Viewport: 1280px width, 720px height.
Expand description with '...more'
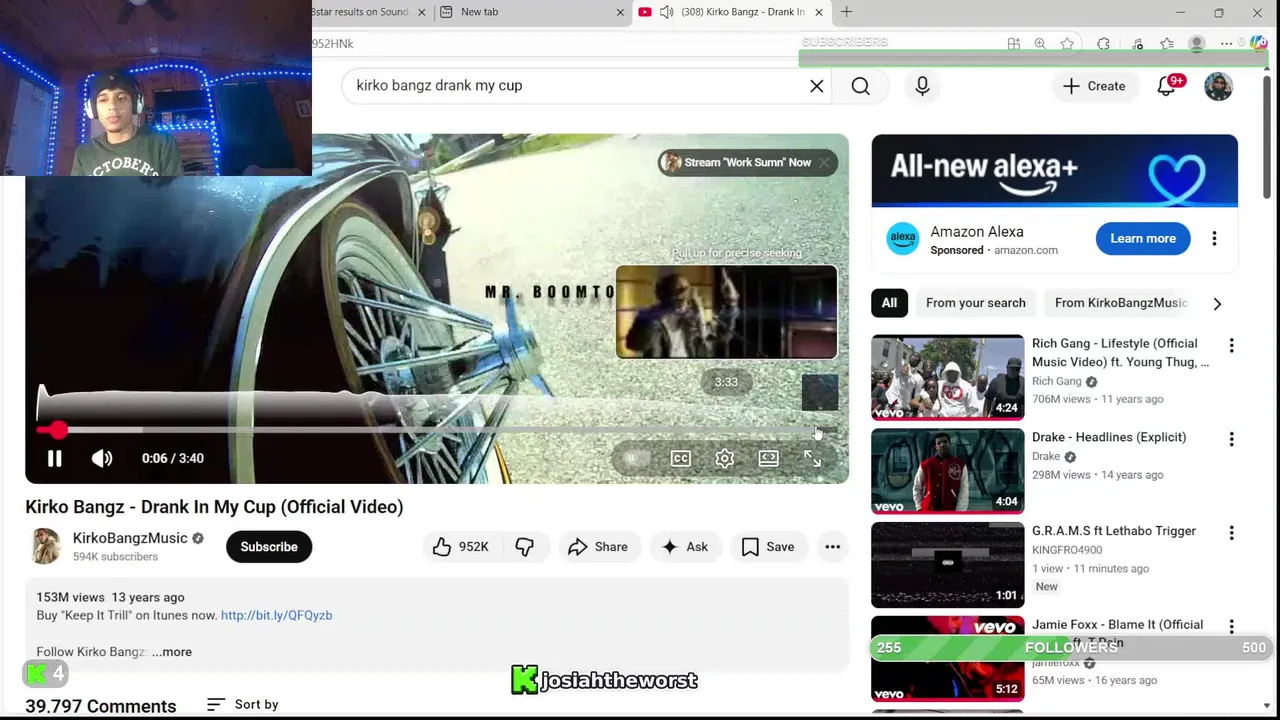pyautogui.click(x=172, y=652)
